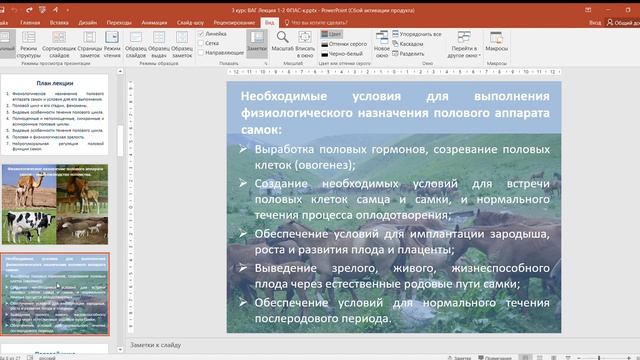Click Разделить split window
Viewport: 640px width, 360px height.
tap(408, 53)
